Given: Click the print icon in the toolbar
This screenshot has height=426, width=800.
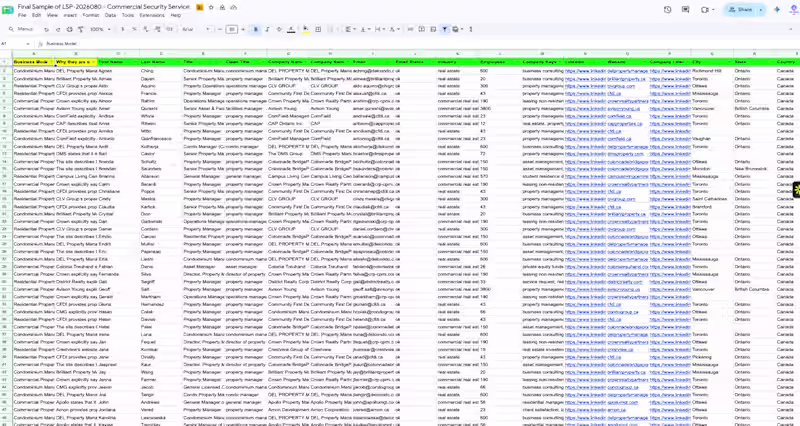Looking at the screenshot, I should click(69, 30).
